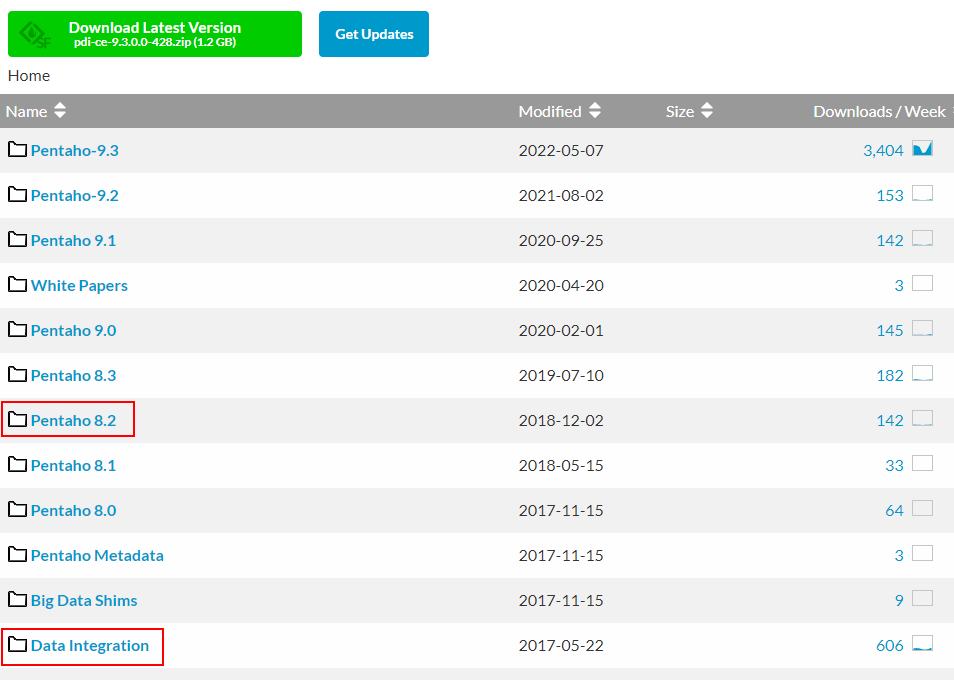Open the Pentaho 8.3 folder link

74,375
